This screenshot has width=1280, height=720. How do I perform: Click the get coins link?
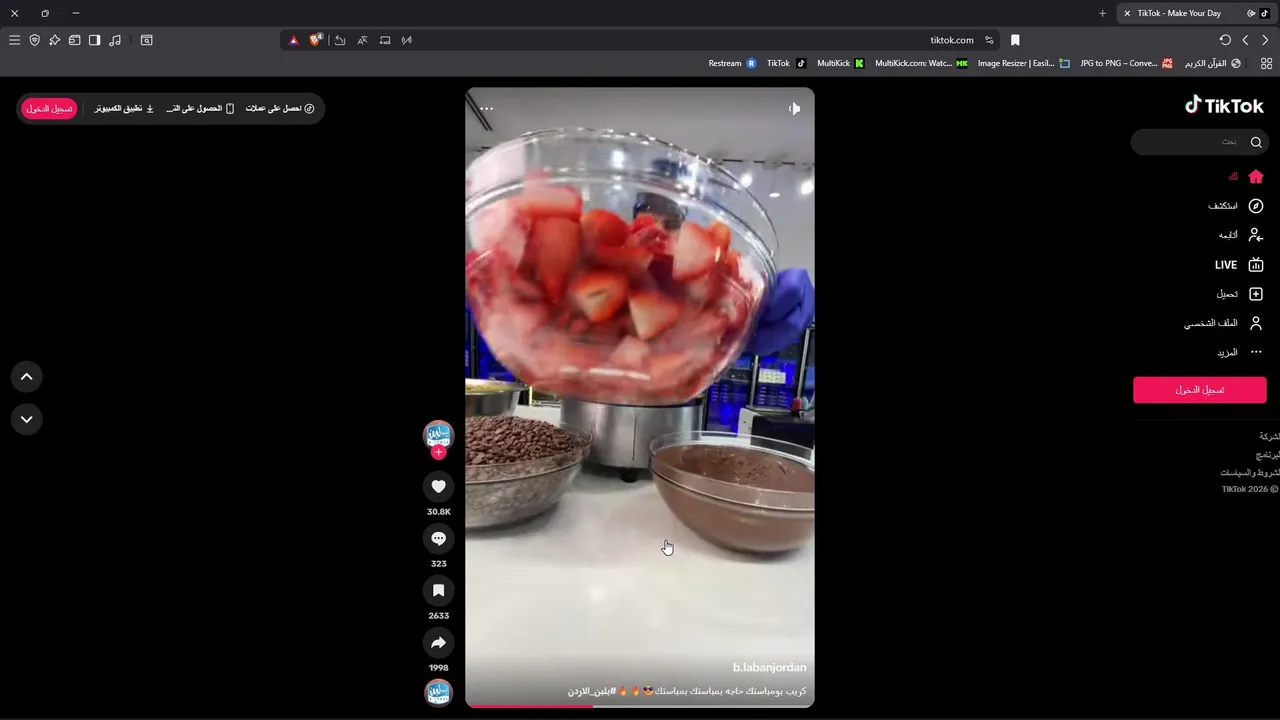pos(280,108)
